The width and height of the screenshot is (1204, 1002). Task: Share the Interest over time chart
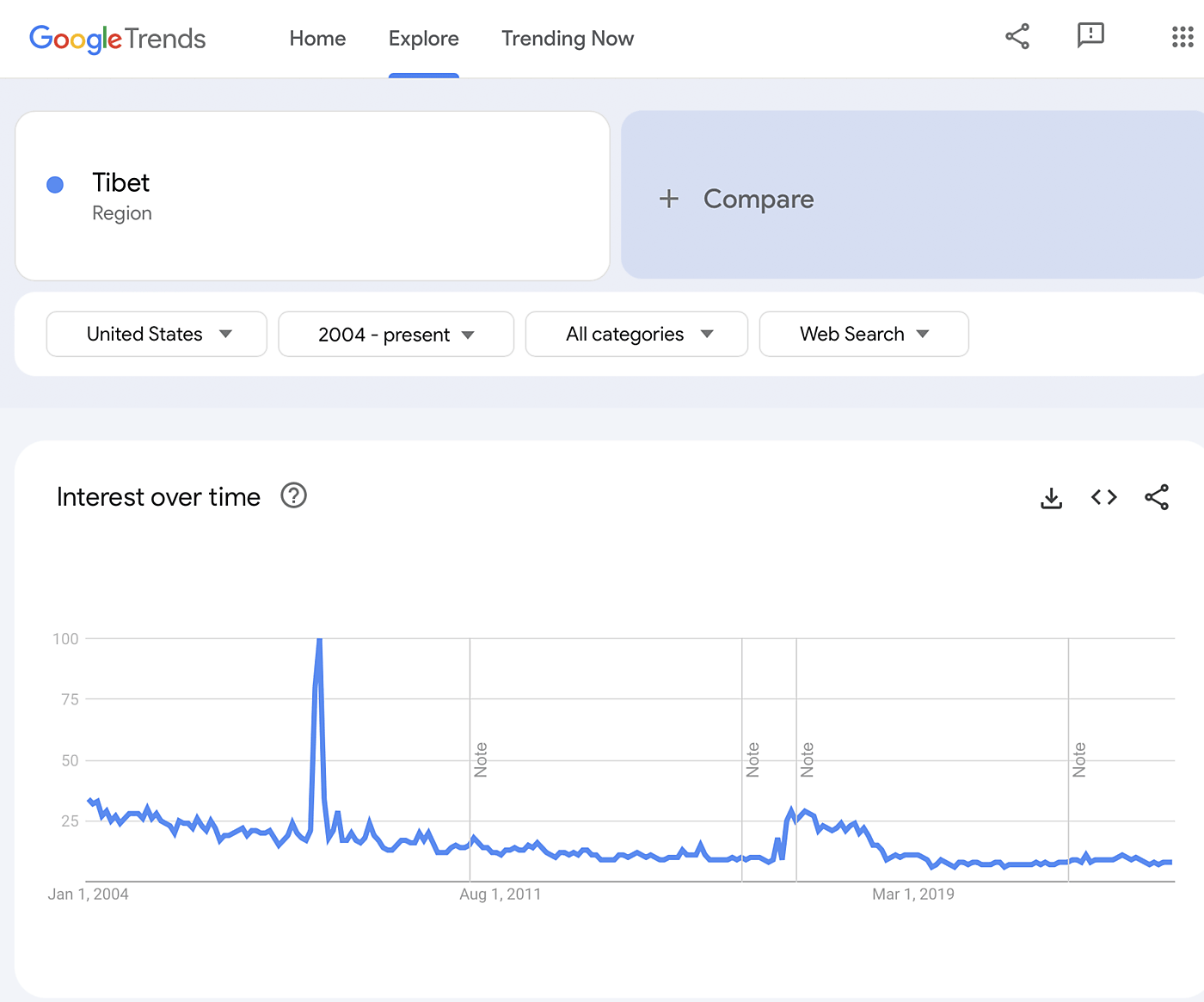(x=1157, y=497)
